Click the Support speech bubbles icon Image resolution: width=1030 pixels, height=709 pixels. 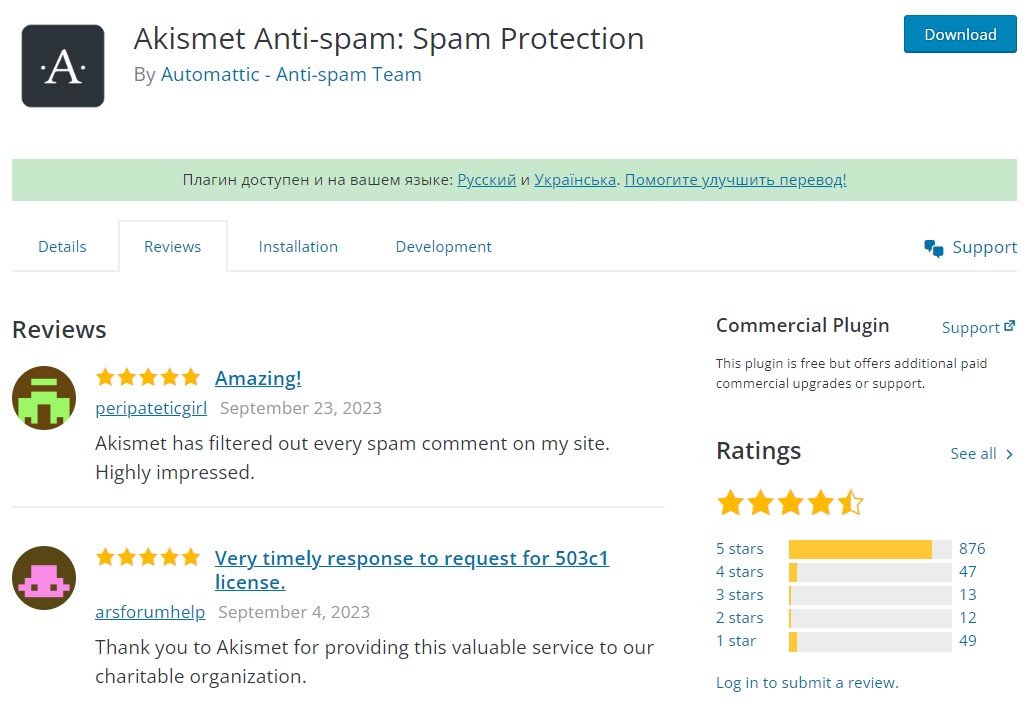coord(933,248)
